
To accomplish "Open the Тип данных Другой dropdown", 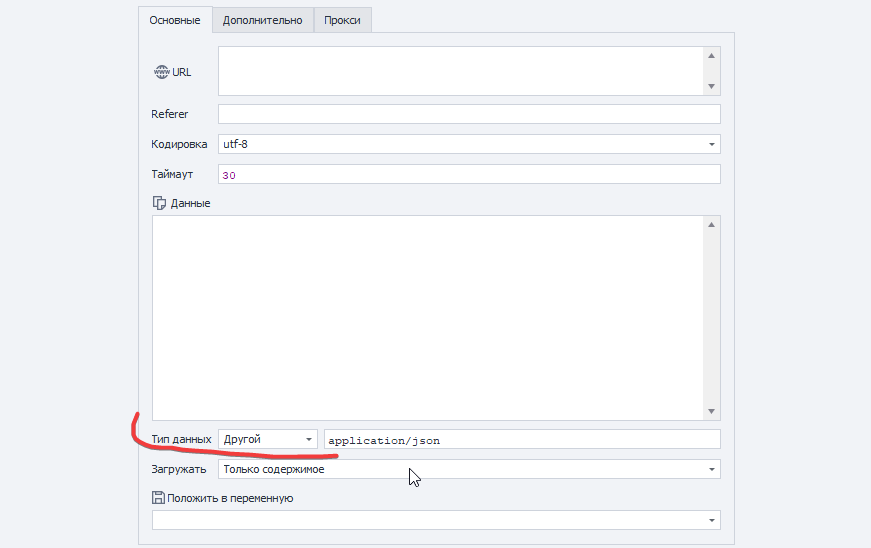I will (x=268, y=439).
